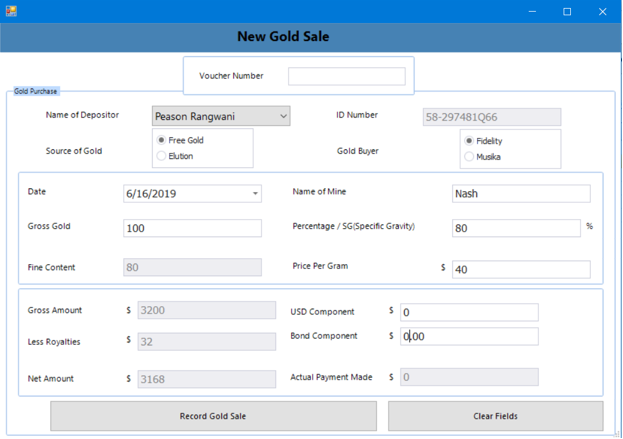This screenshot has height=439, width=623.
Task: Click the application icon in the title bar
Action: (12, 11)
